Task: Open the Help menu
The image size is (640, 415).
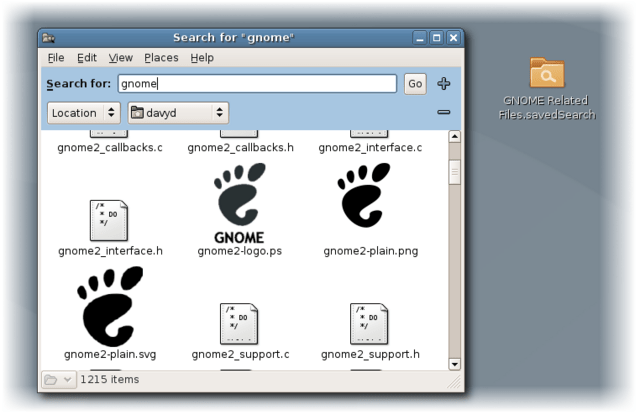Action: tap(202, 58)
